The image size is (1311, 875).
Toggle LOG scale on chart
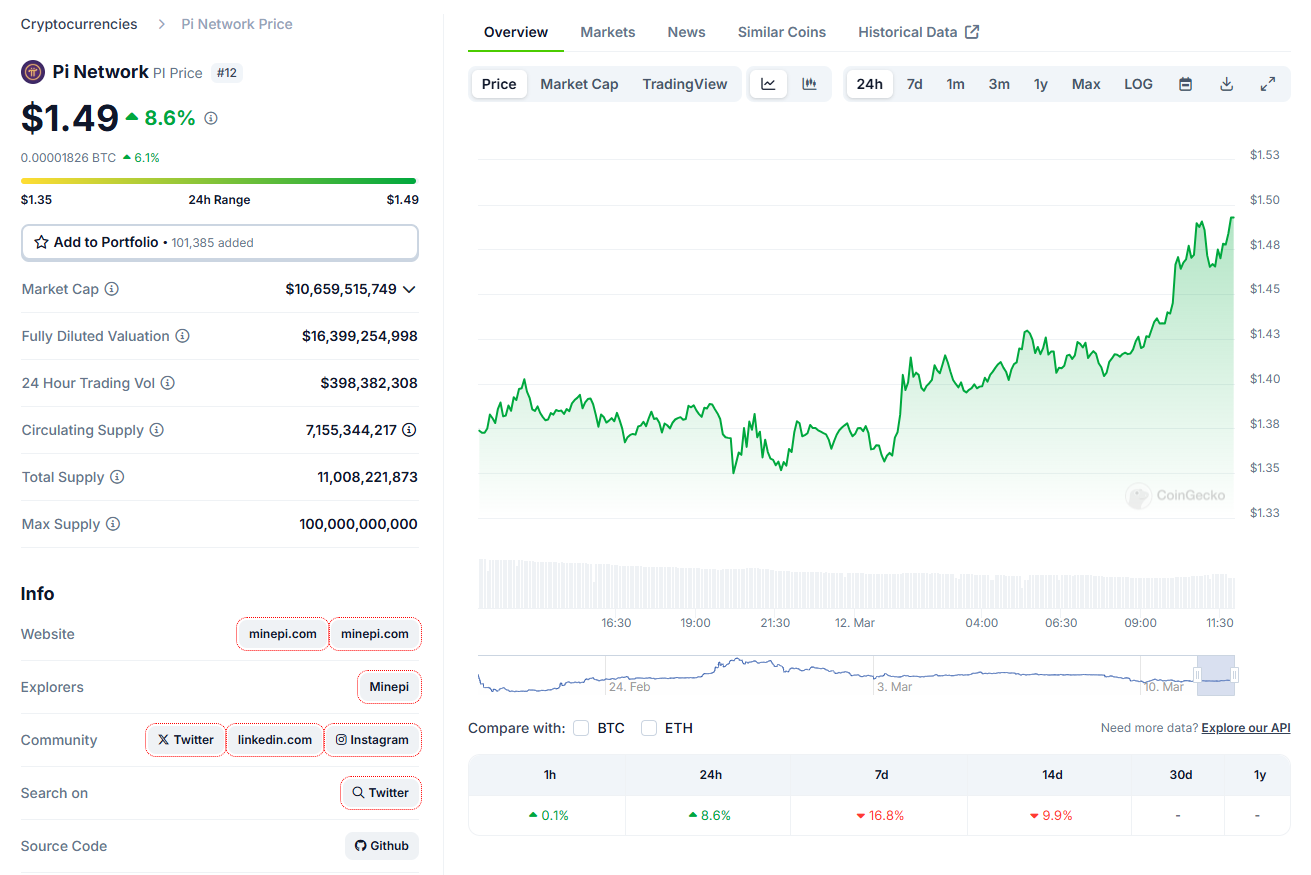(1138, 84)
